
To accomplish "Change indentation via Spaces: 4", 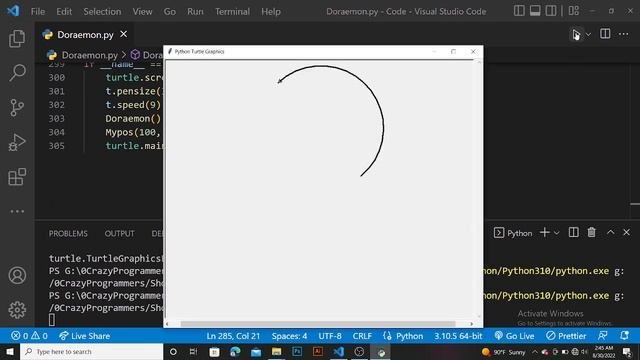I will pyautogui.click(x=289, y=336).
